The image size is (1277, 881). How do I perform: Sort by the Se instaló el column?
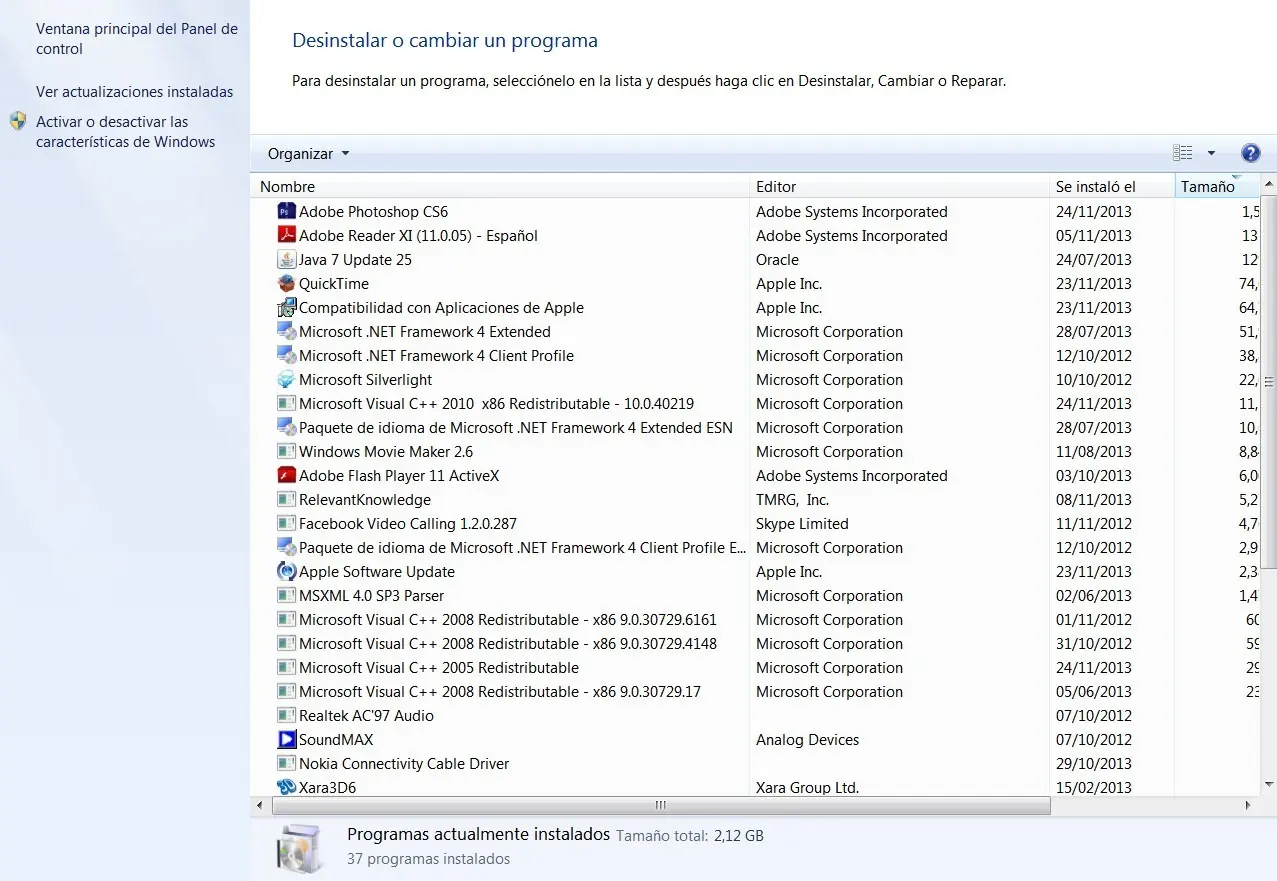[x=1112, y=186]
